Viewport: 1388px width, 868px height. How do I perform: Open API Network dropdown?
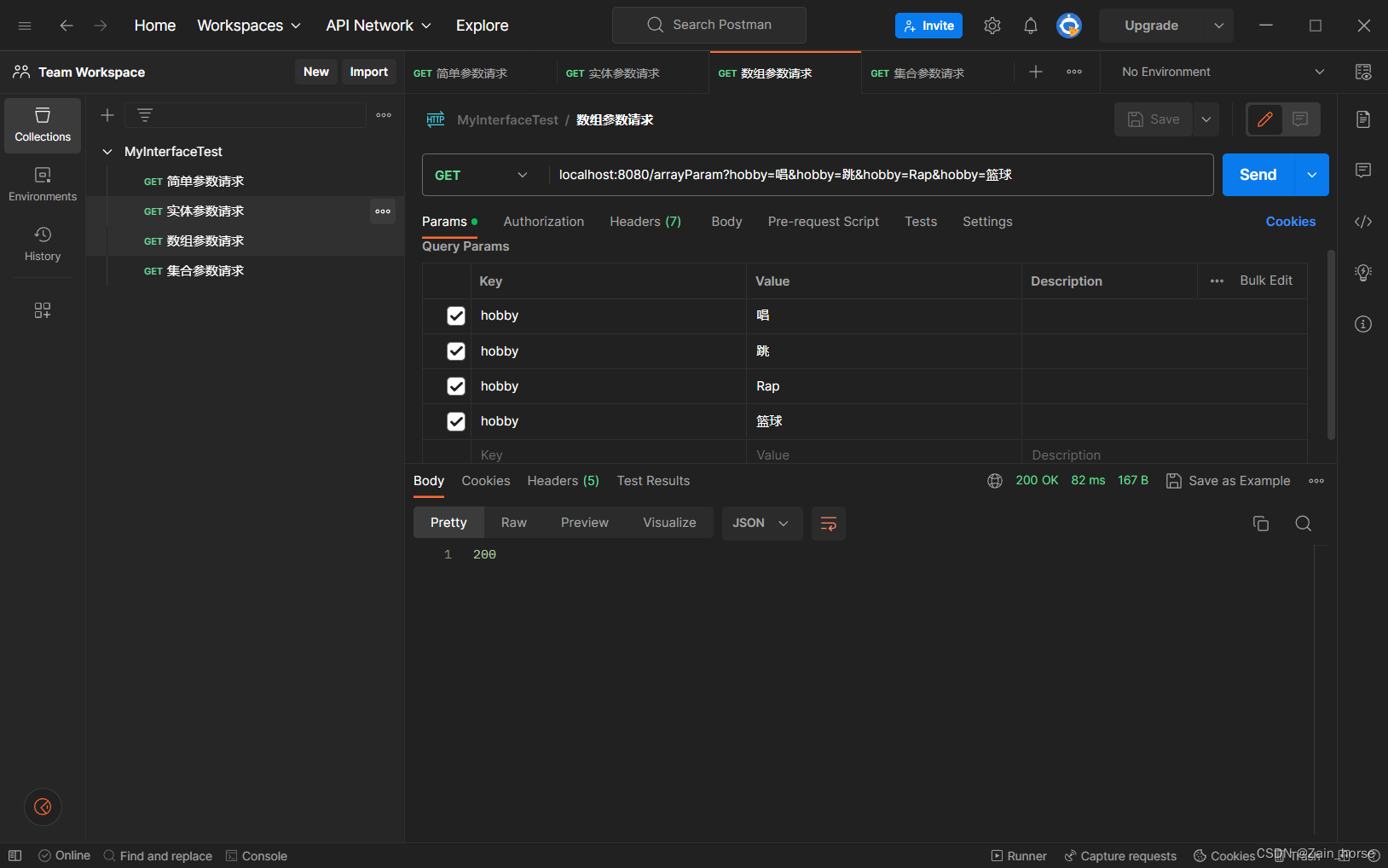(x=379, y=26)
